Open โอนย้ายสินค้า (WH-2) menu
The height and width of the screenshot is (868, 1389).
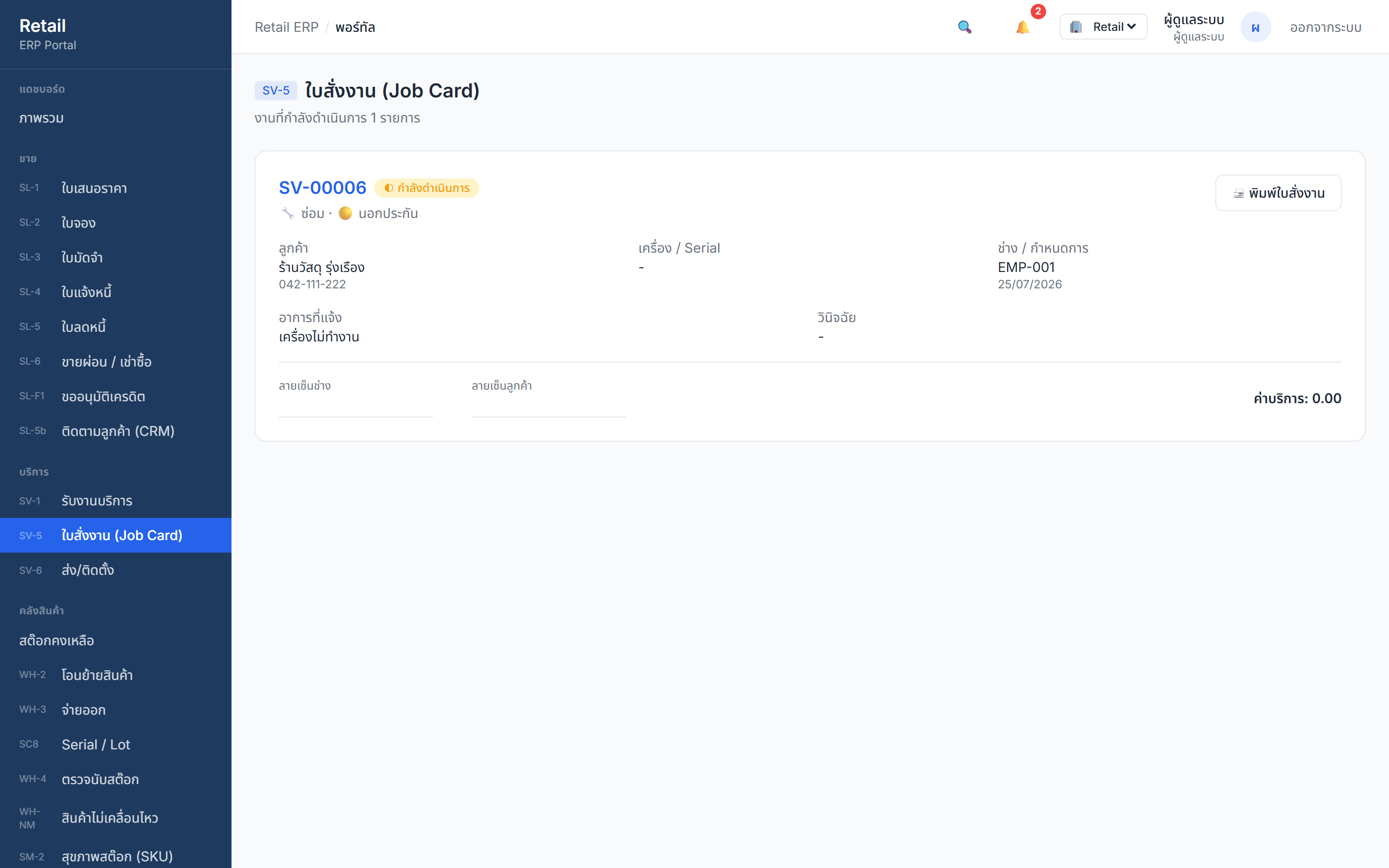115,675
